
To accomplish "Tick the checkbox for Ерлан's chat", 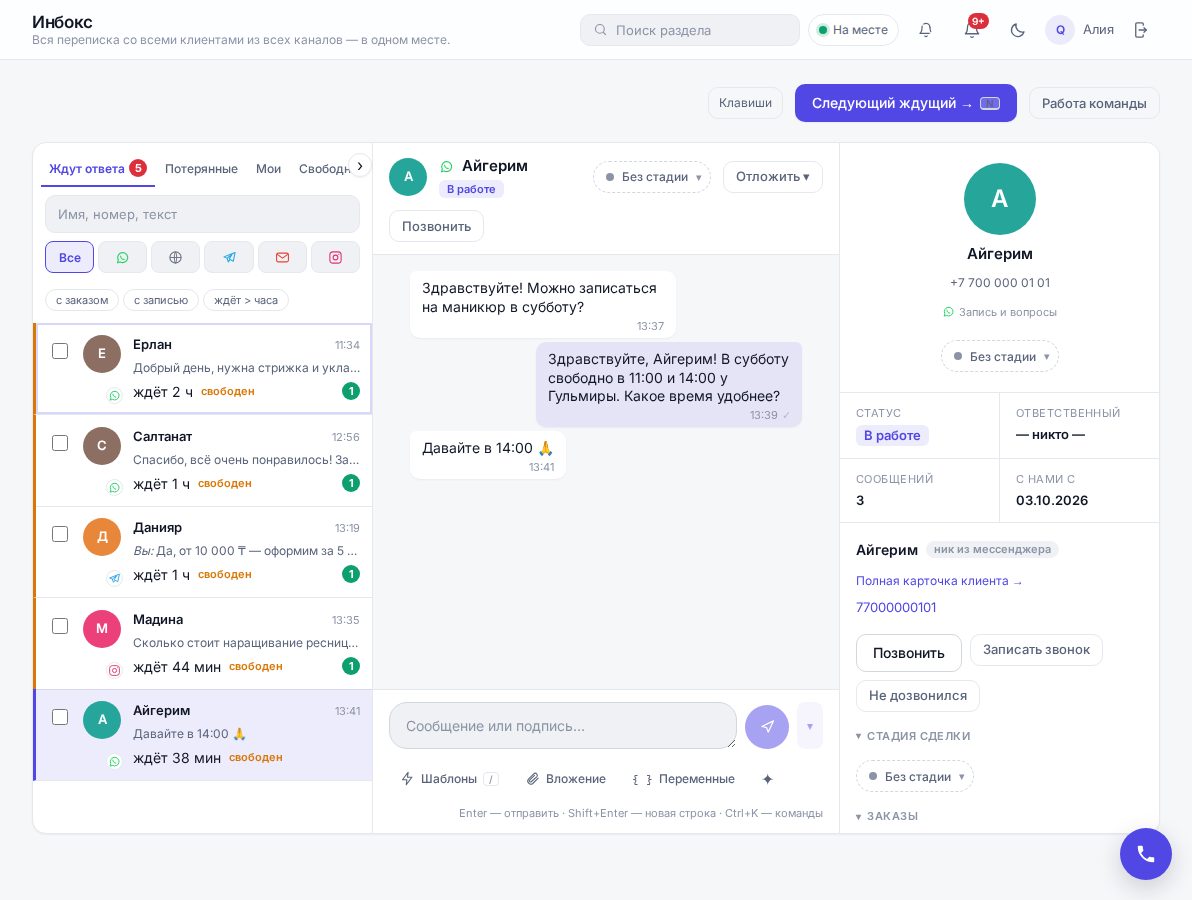I will pos(60,351).
